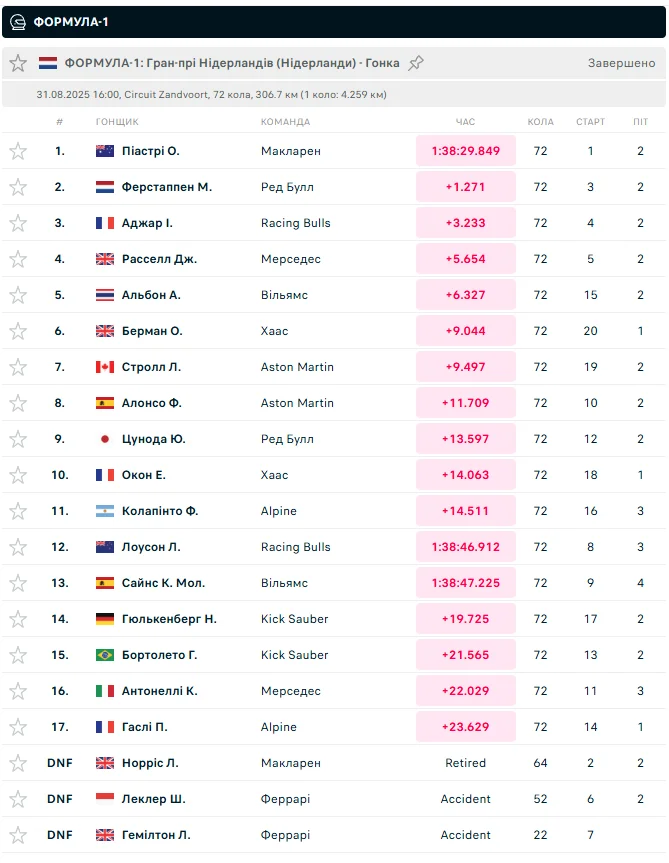Click the ГОНЩИК column header
Image resolution: width=669 pixels, height=863 pixels.
tap(117, 122)
